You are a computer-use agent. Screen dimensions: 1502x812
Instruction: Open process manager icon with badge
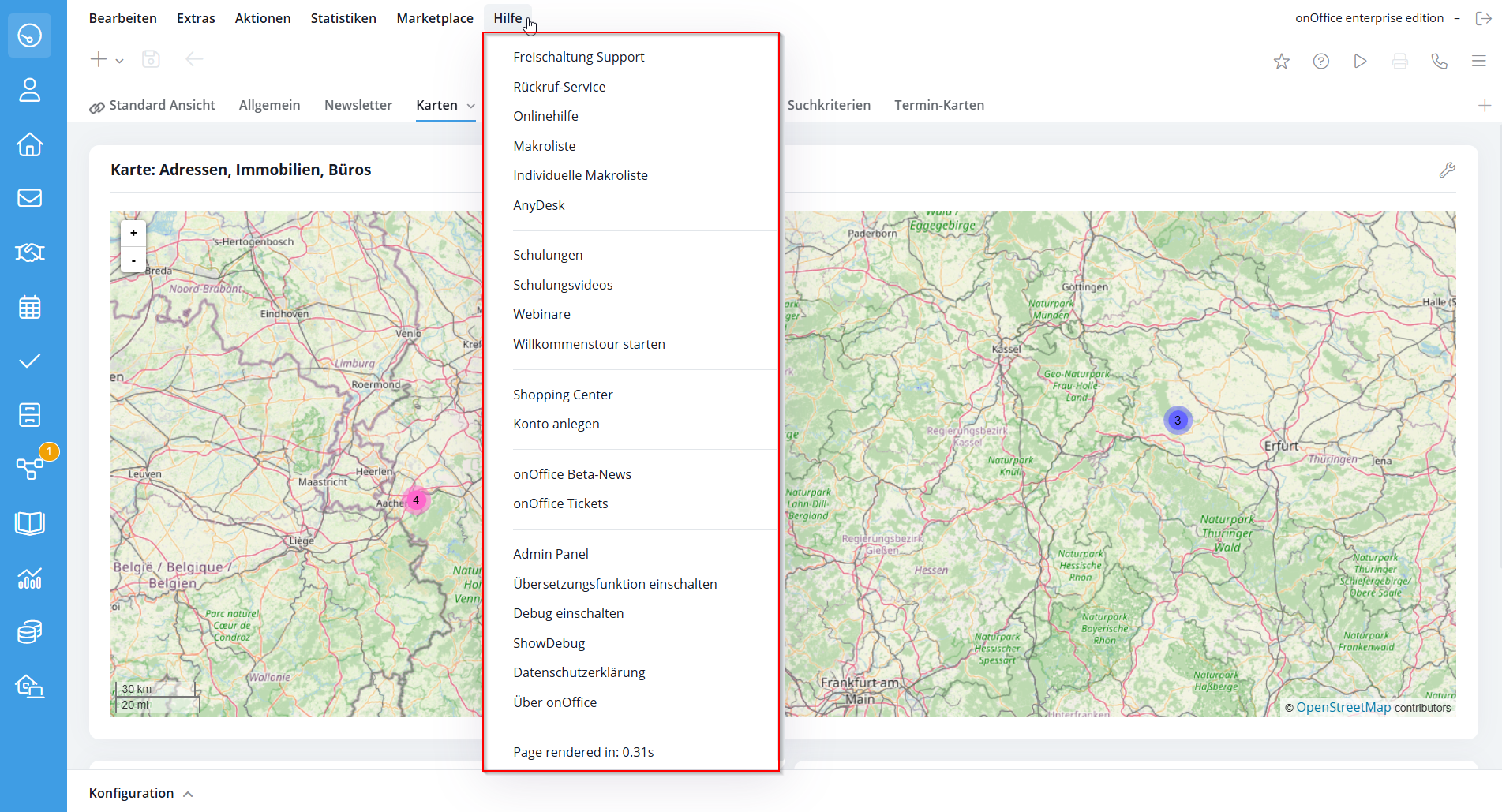(x=31, y=468)
